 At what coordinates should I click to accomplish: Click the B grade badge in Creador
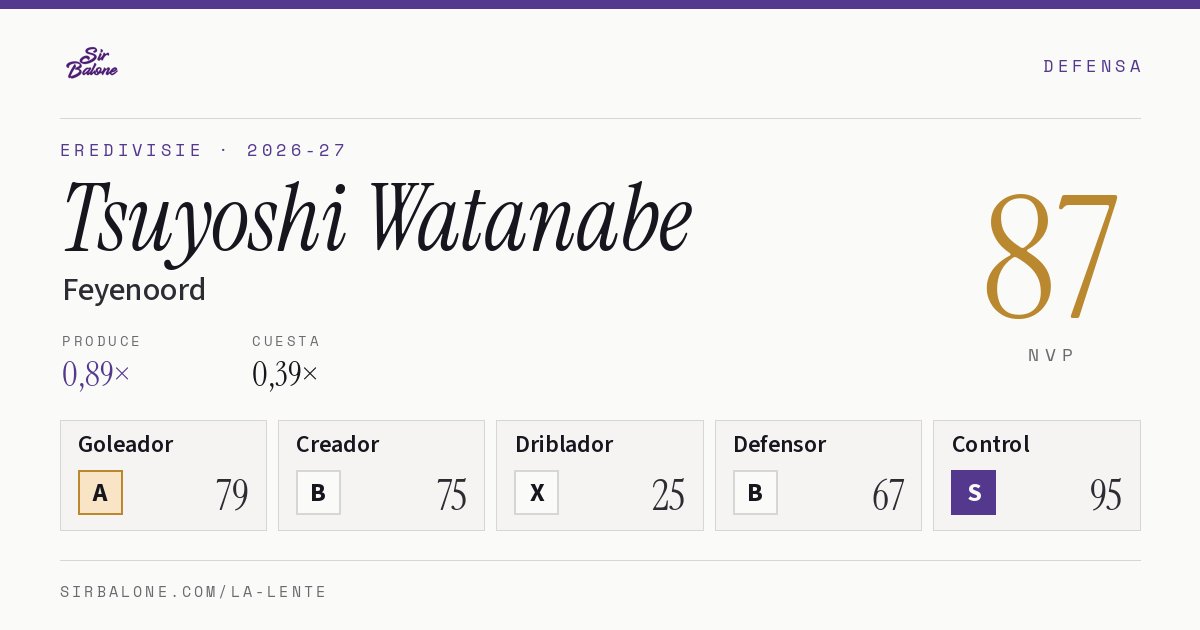318,492
